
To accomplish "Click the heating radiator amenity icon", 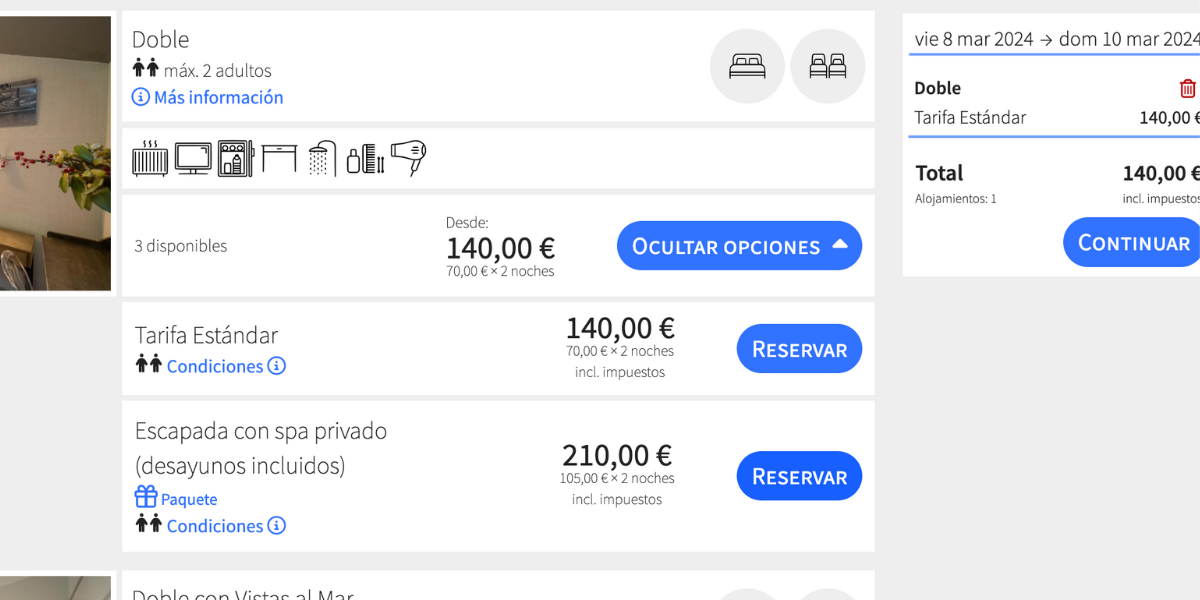I will [150, 158].
